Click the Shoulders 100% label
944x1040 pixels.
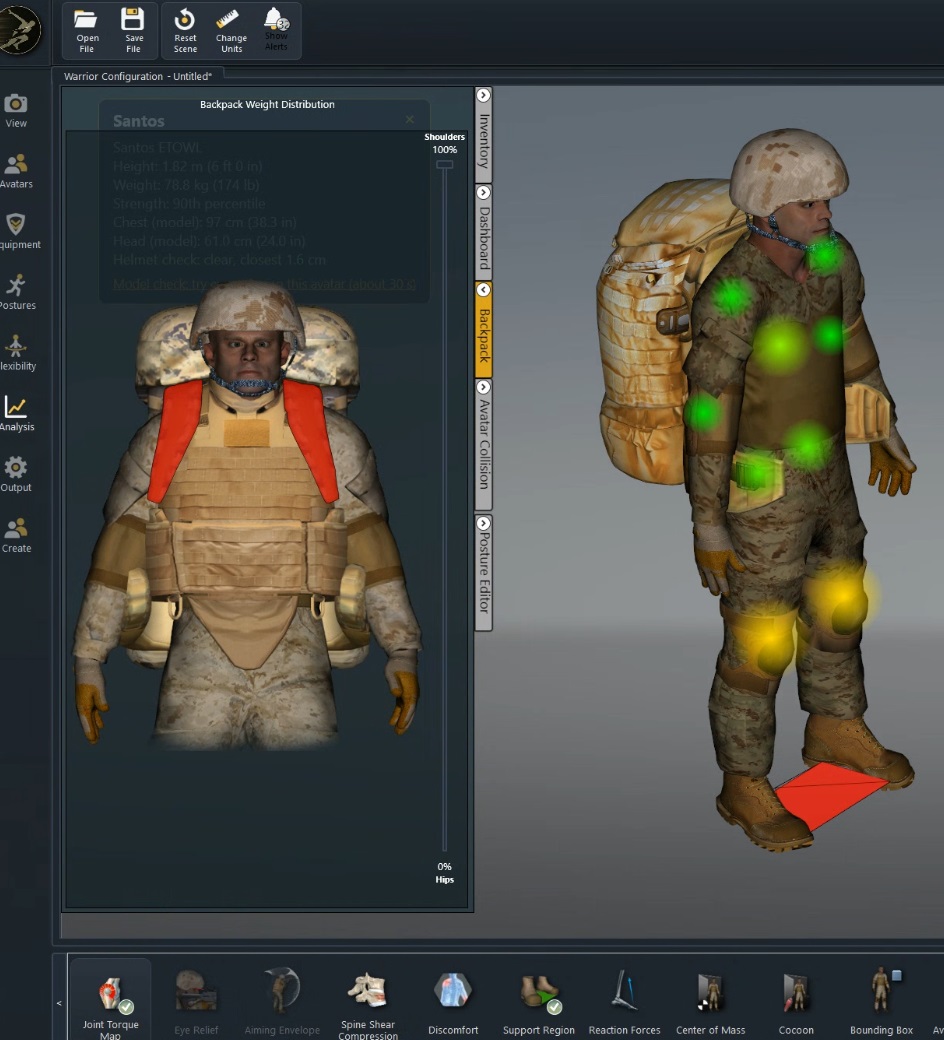pos(444,143)
